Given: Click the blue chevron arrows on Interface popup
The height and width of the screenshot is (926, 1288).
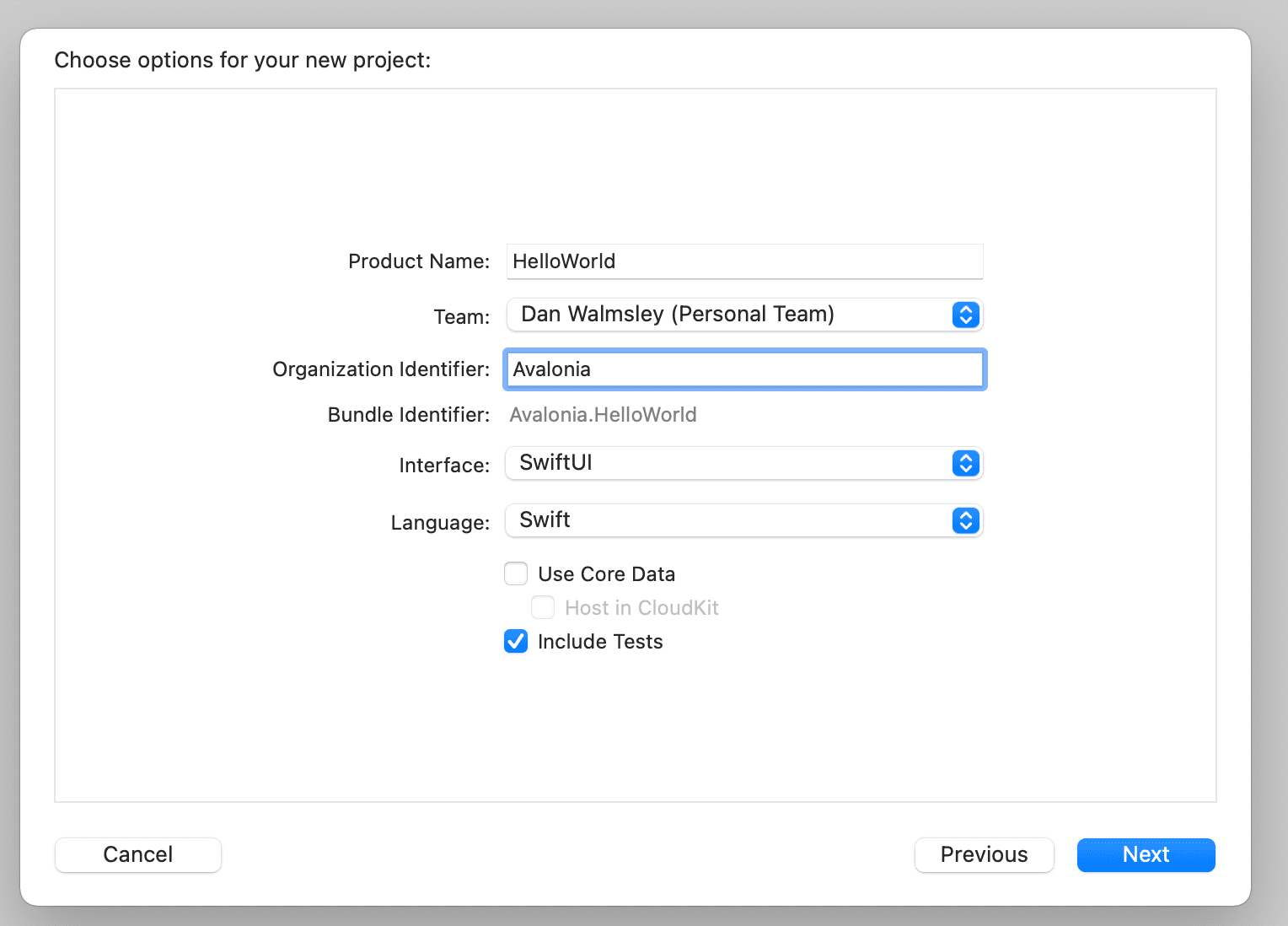Looking at the screenshot, I should (965, 463).
